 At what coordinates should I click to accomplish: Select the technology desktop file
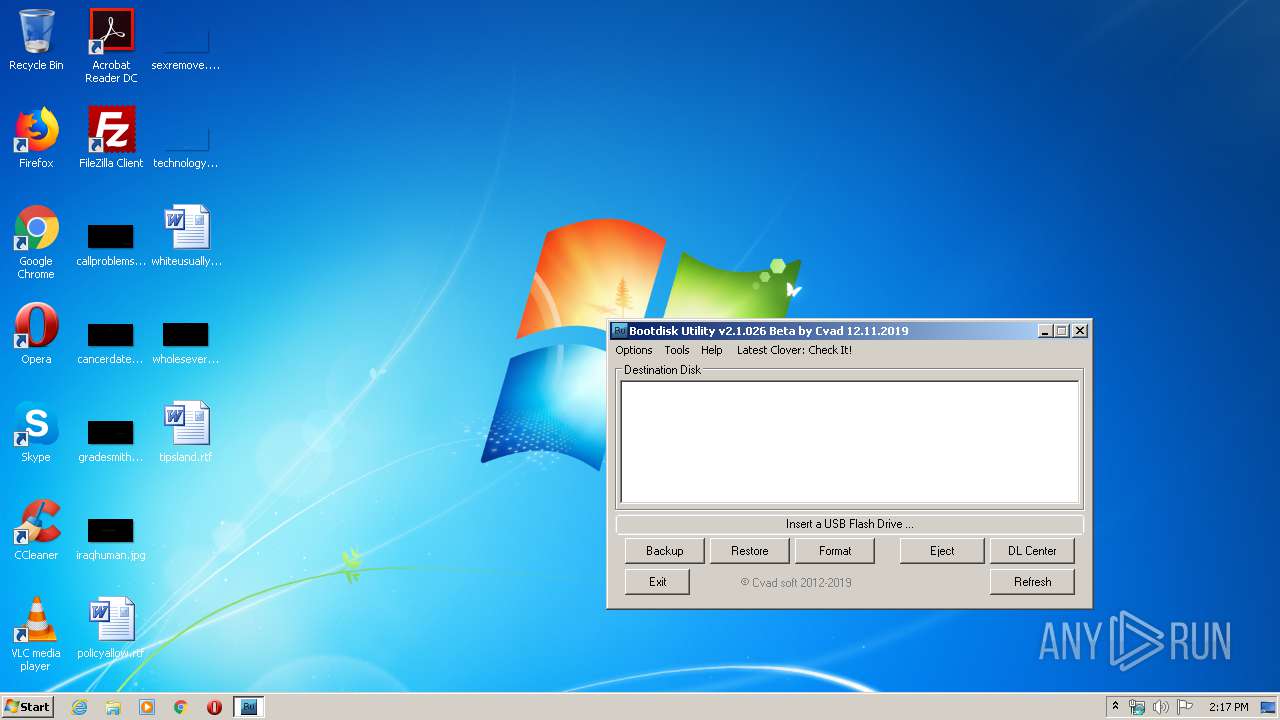(186, 144)
